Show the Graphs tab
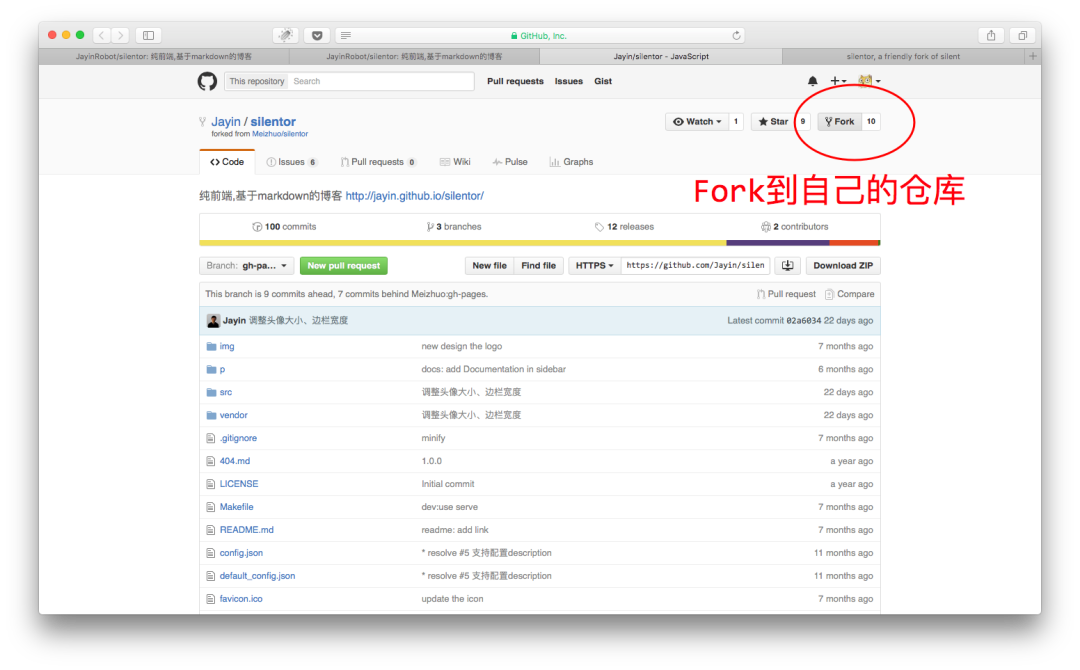1080x670 pixels. pos(571,162)
